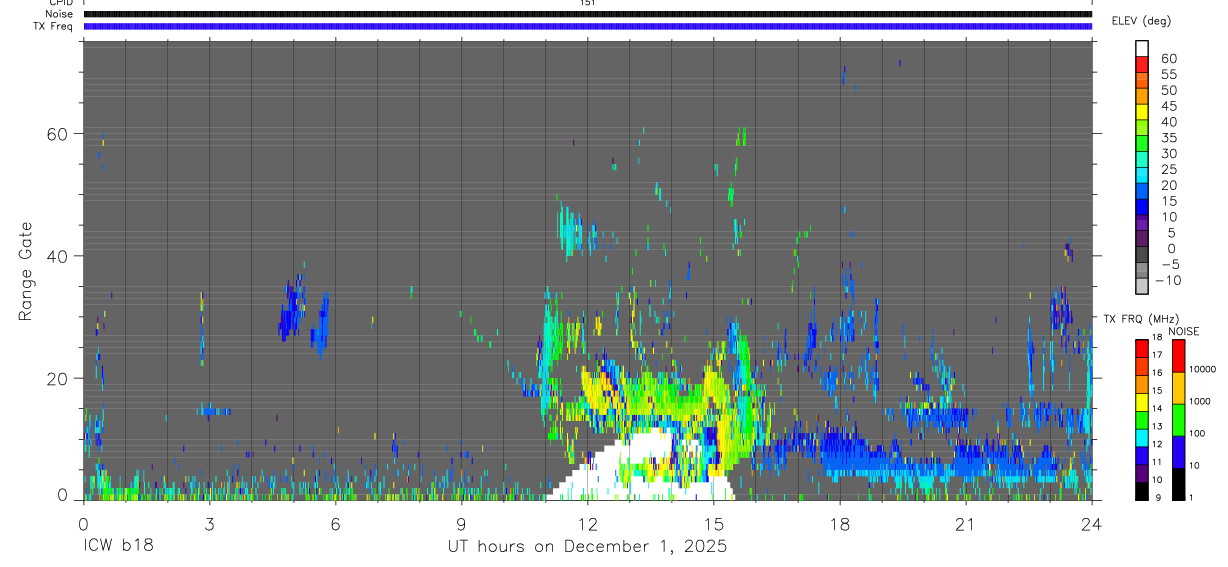This screenshot has height=567, width=1228.
Task: Click the blue TX Freq strip above plot
Action: point(587,26)
